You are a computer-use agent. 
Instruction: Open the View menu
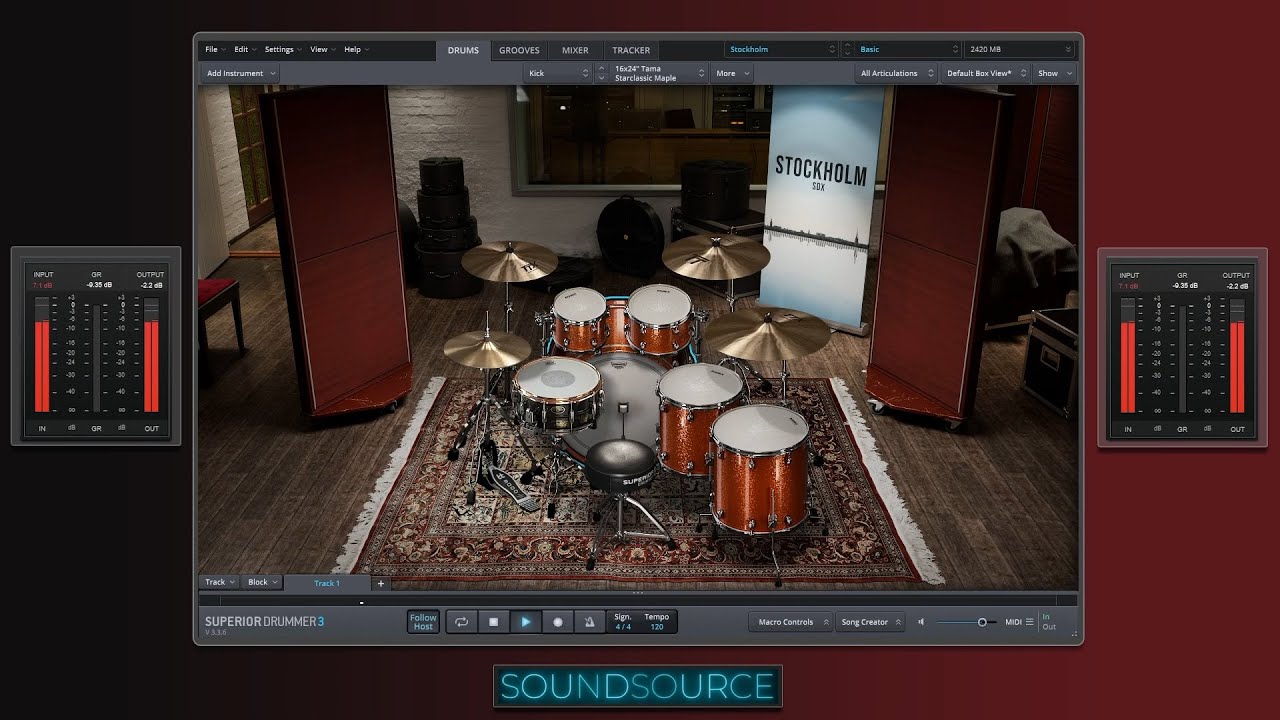tap(323, 49)
